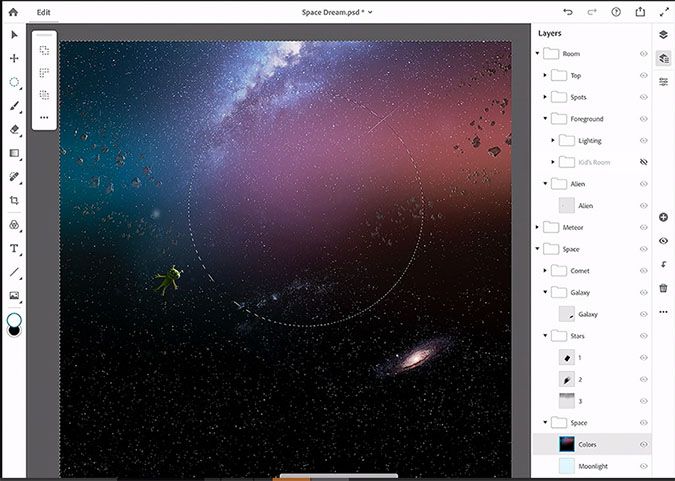The height and width of the screenshot is (481, 675).
Task: Open the Space Dream.psd file name dropdown
Action: click(x=337, y=12)
